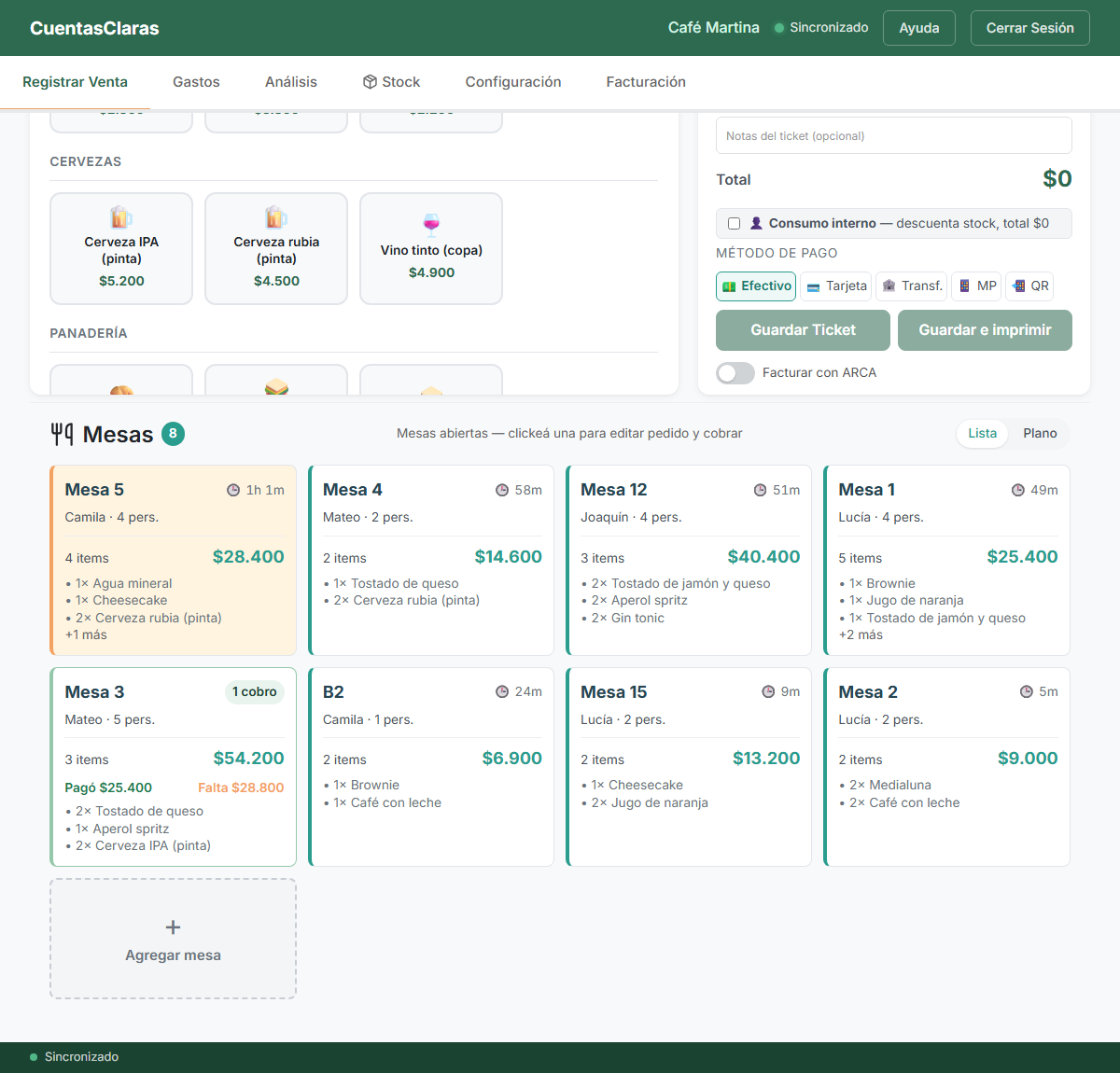The height and width of the screenshot is (1073, 1120).
Task: Click the ticket notes input field
Action: click(894, 136)
